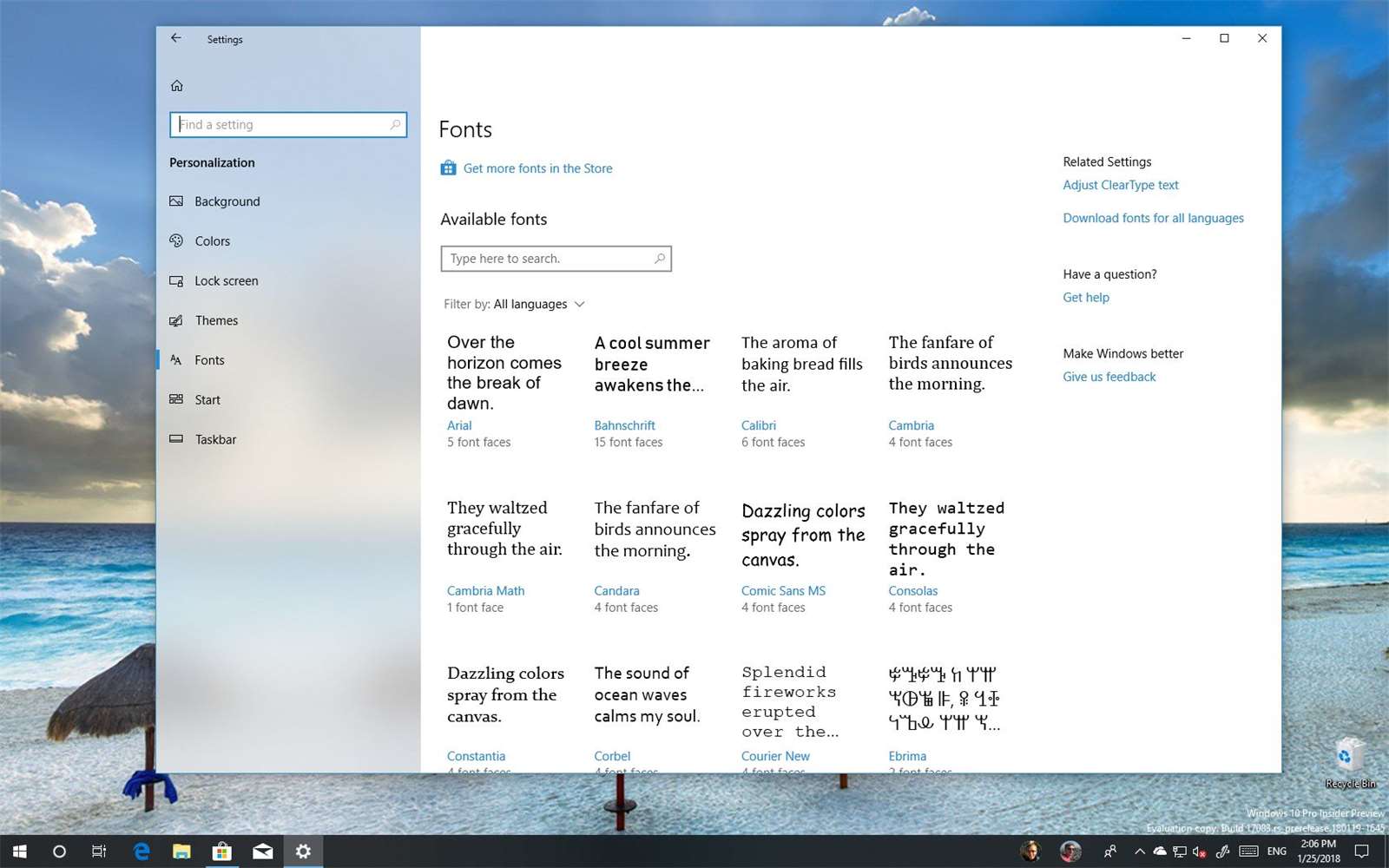1389x868 pixels.
Task: Click Get more fonts in the Store link
Action: 538,168
